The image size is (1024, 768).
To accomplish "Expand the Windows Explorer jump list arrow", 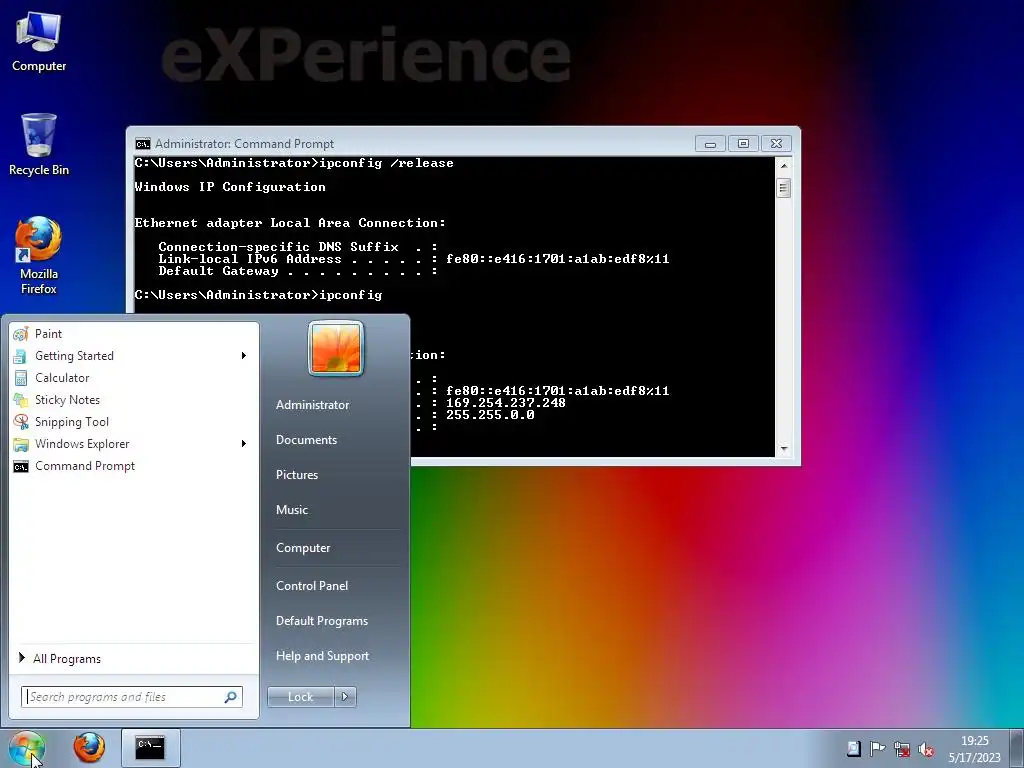I will [x=244, y=444].
